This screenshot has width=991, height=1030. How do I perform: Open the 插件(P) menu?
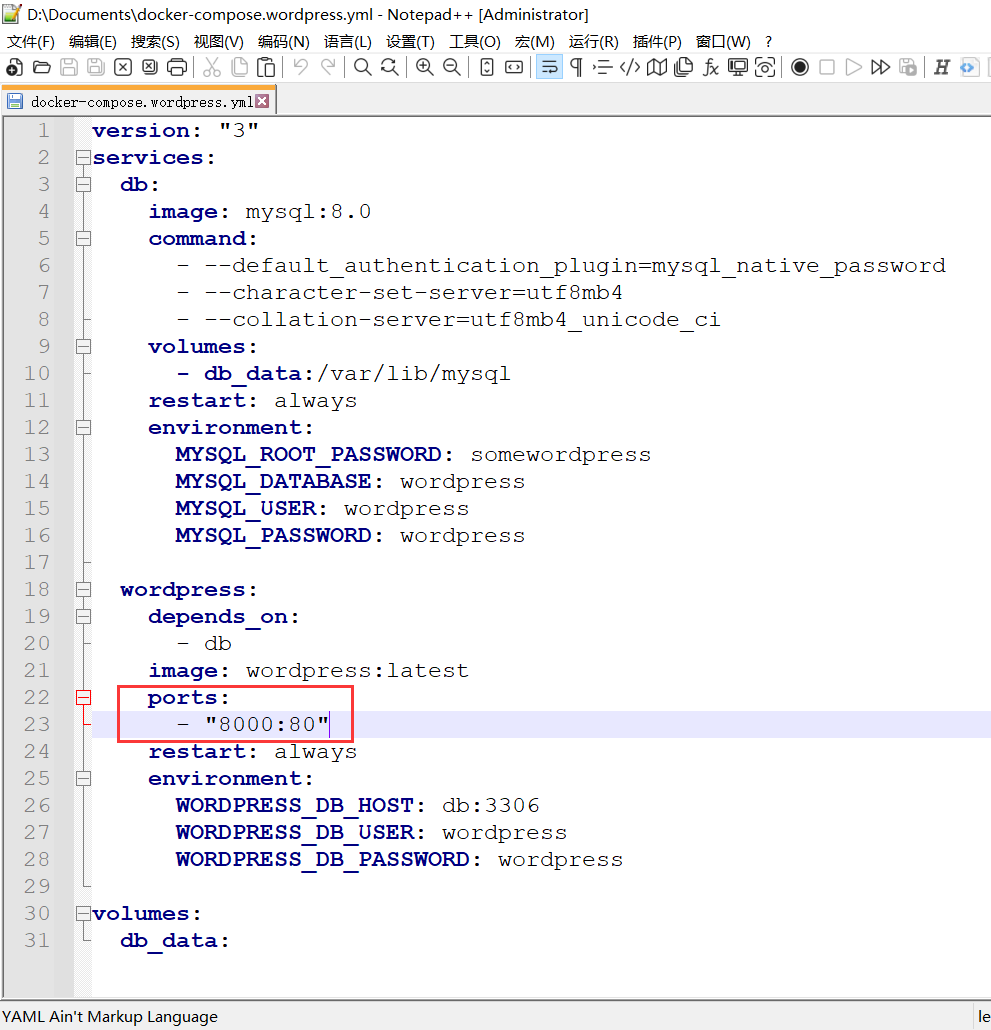tap(657, 41)
